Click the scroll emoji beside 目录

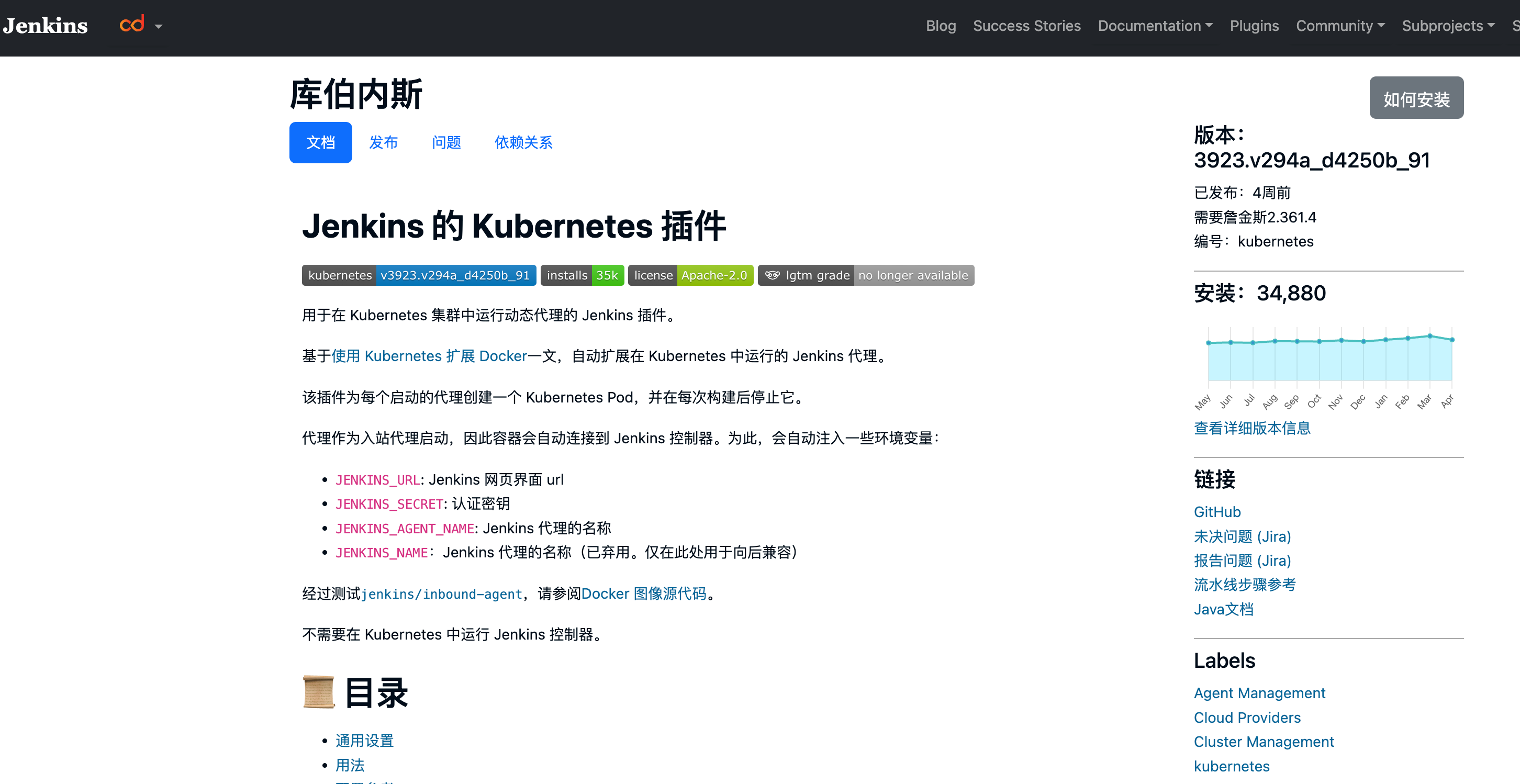[x=319, y=692]
